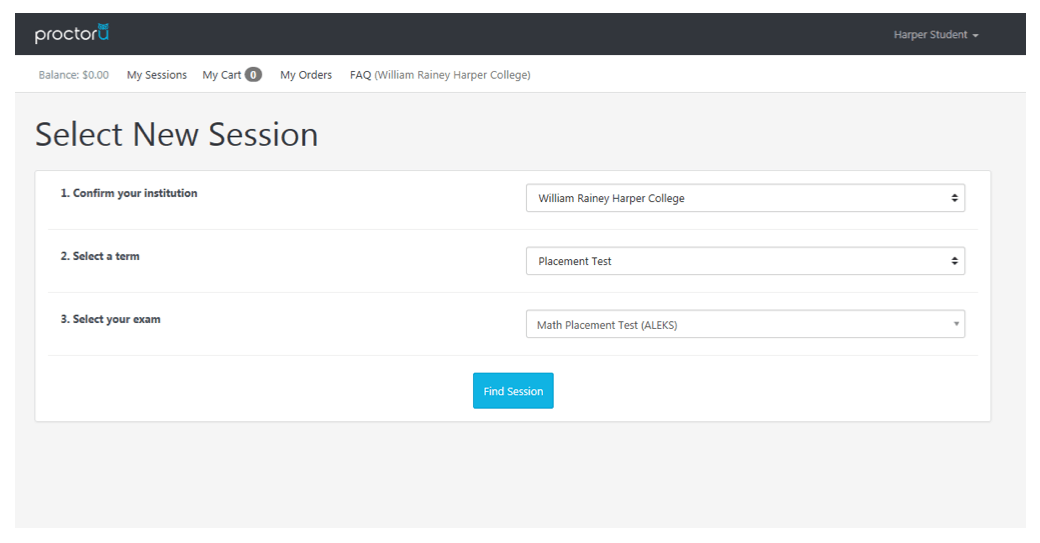The width and height of the screenshot is (1040, 543).
Task: Open the term dropdown showing Placement Test
Action: [x=745, y=261]
